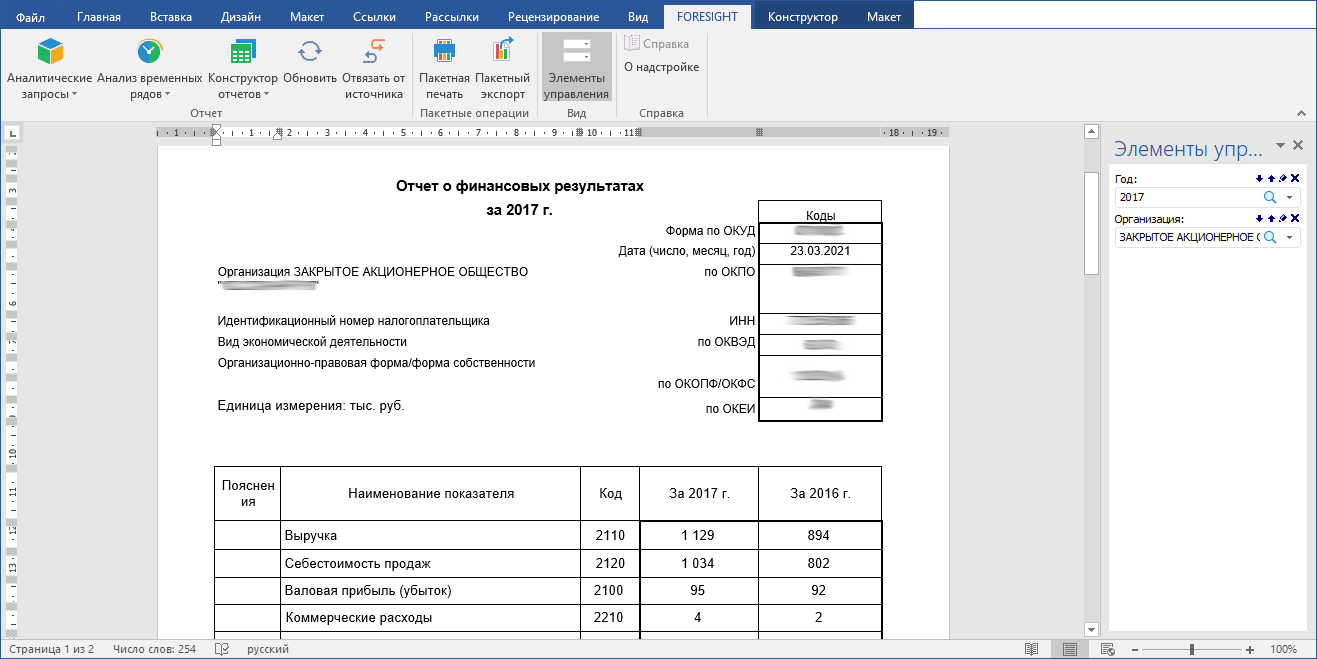
Task: Toggle Элементы управления panel visibility
Action: coord(576,67)
